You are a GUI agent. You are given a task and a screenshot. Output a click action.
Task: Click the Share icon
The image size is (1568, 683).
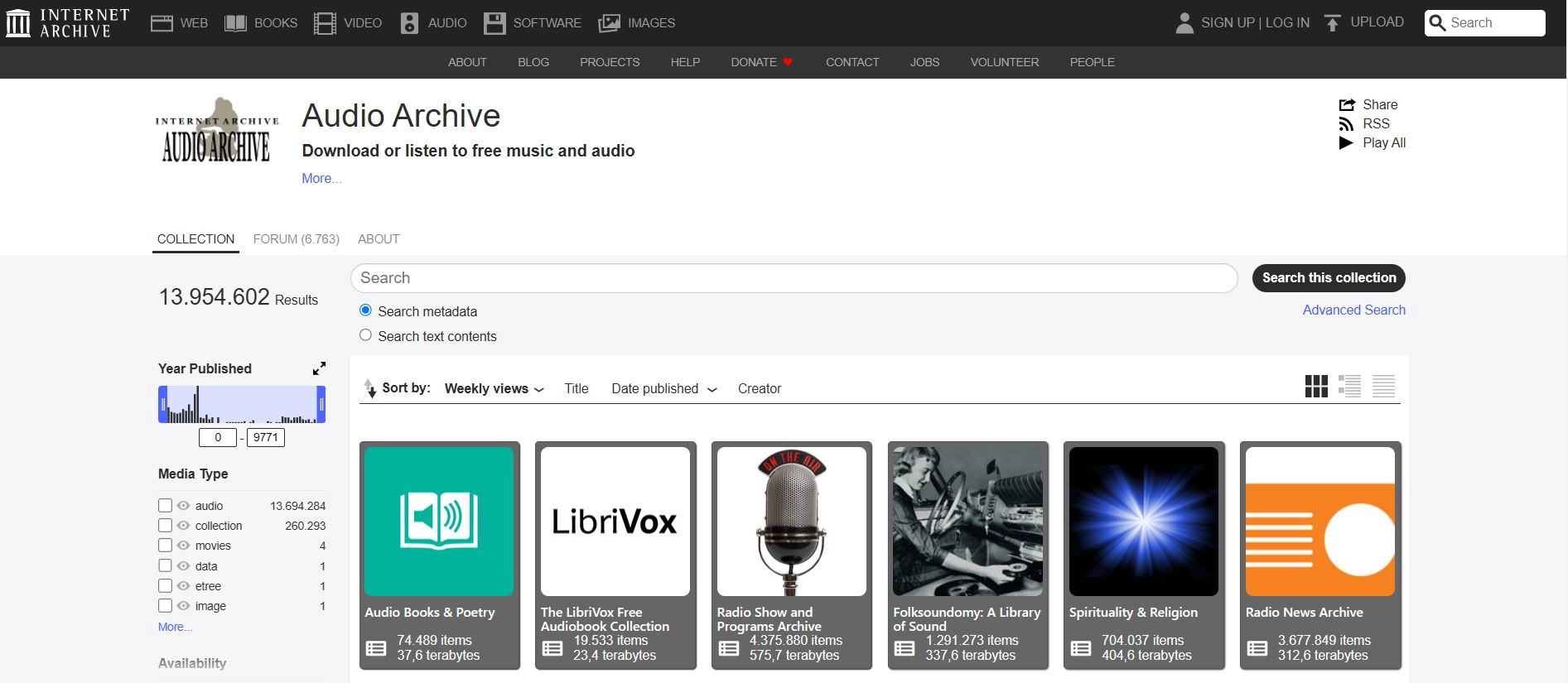tap(1346, 105)
